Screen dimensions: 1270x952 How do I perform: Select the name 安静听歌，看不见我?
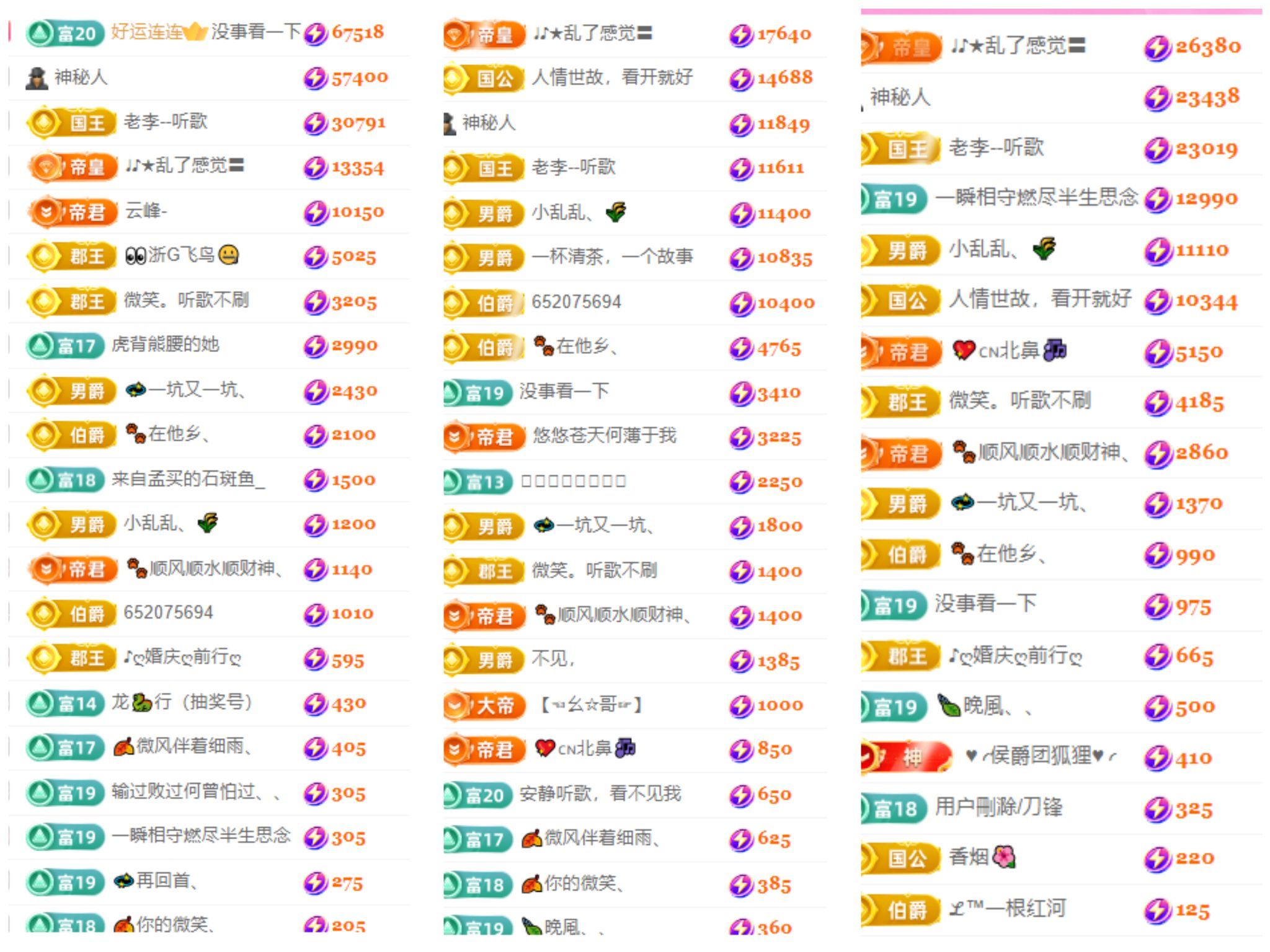600,793
